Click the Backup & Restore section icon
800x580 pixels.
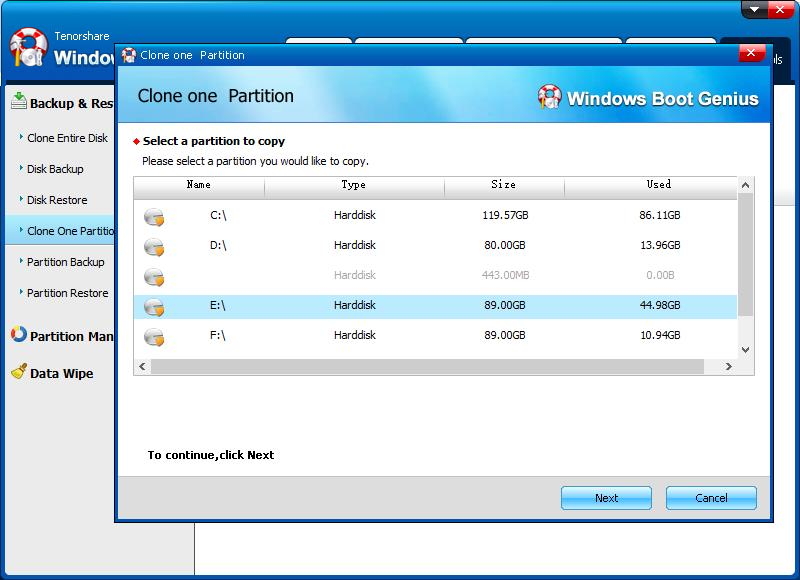coord(19,101)
